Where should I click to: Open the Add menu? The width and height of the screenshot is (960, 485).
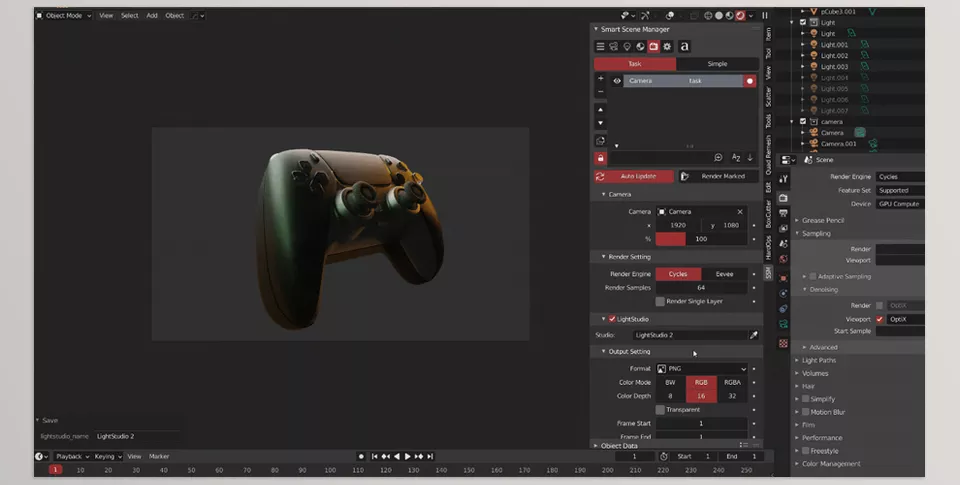[x=152, y=15]
